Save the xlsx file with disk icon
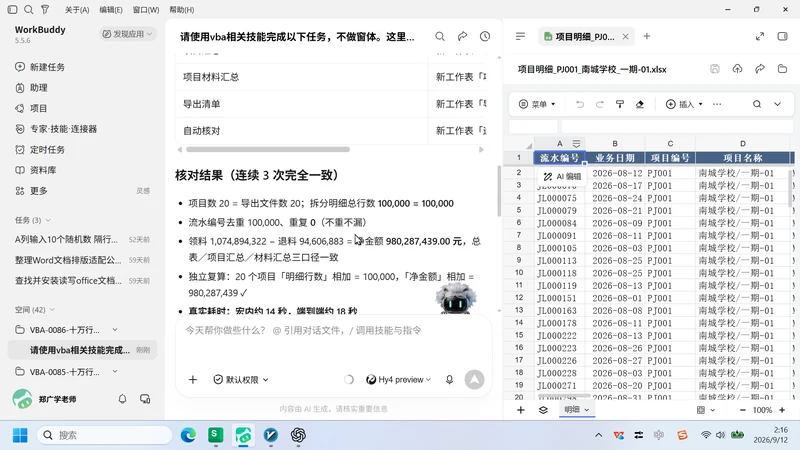 [715, 69]
